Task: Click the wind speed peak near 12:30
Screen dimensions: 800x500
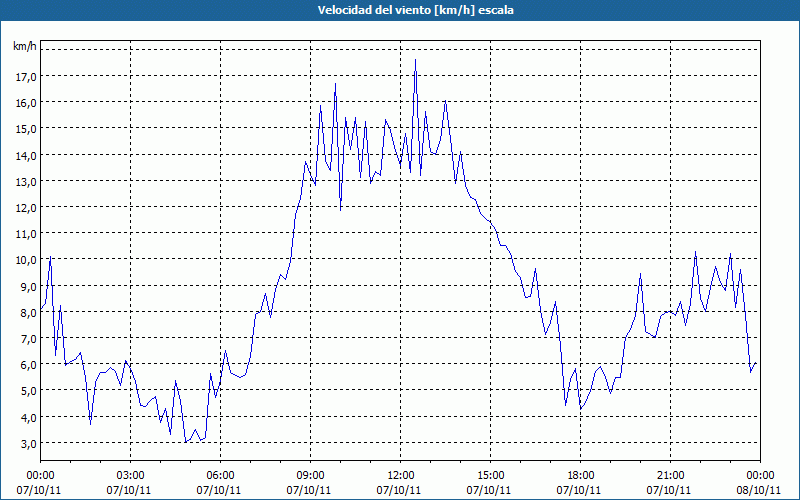Action: click(x=415, y=60)
